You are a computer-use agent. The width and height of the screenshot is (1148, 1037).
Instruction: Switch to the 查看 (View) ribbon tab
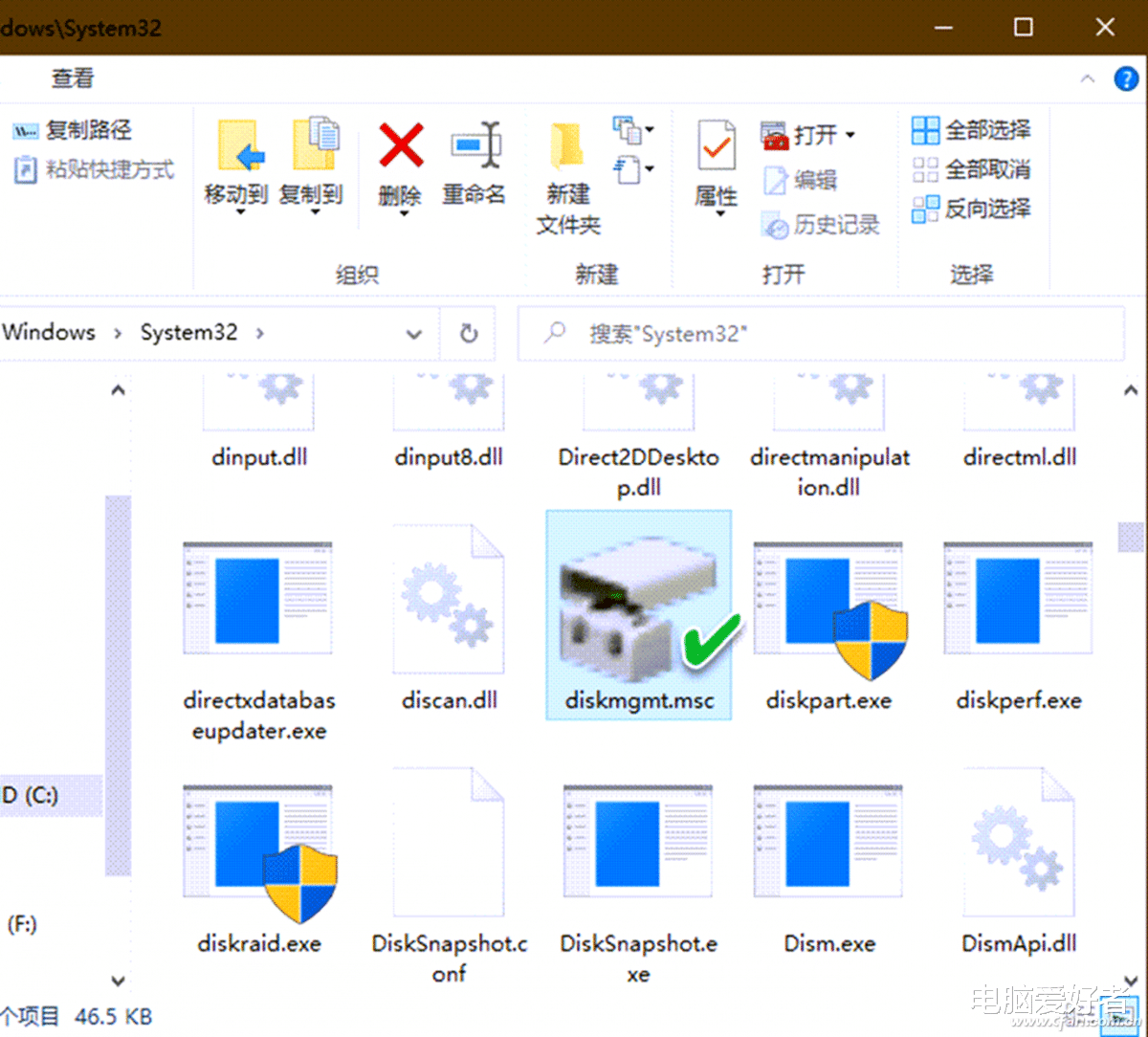click(x=71, y=78)
